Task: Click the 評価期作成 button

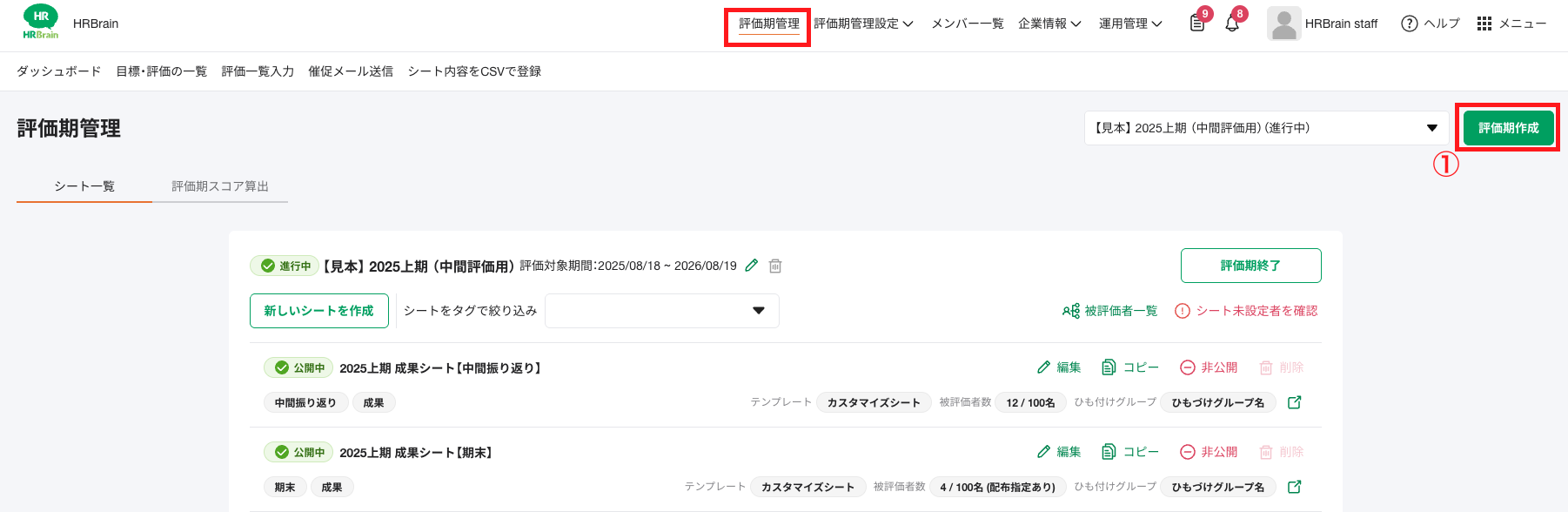Action: (1508, 128)
